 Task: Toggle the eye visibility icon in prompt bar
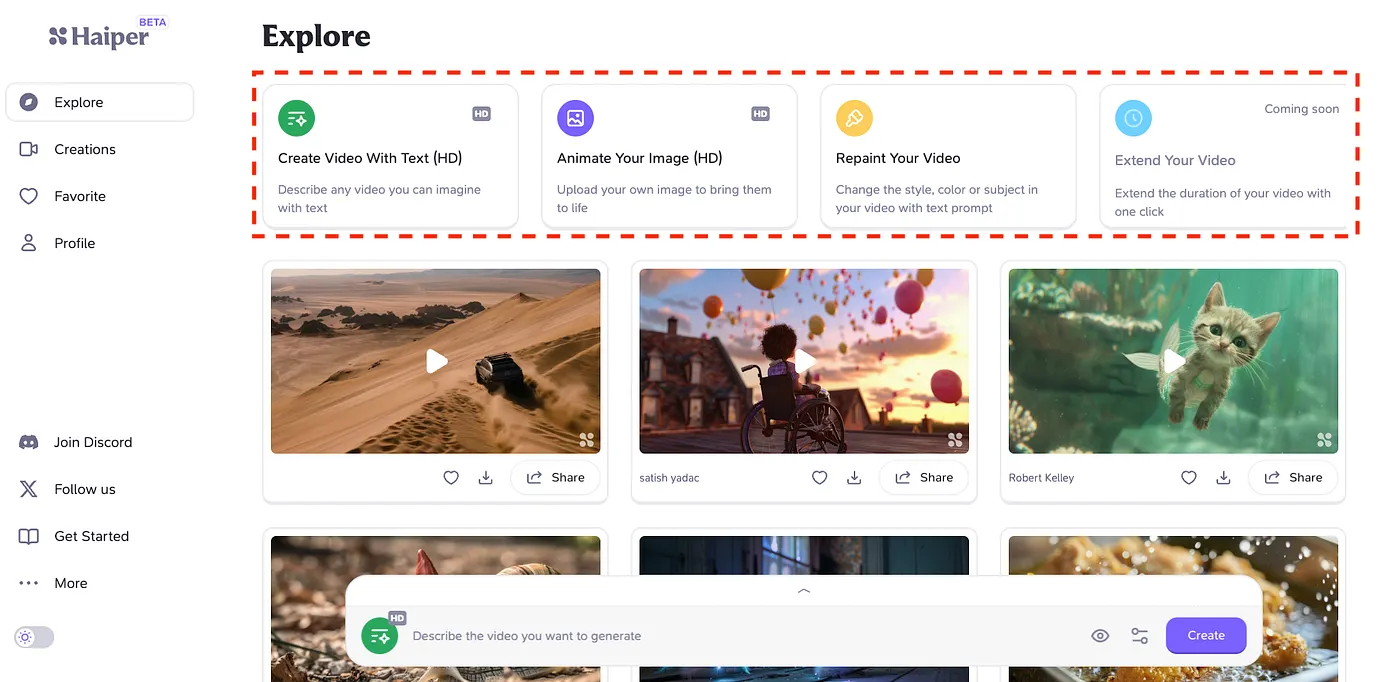pos(1100,636)
